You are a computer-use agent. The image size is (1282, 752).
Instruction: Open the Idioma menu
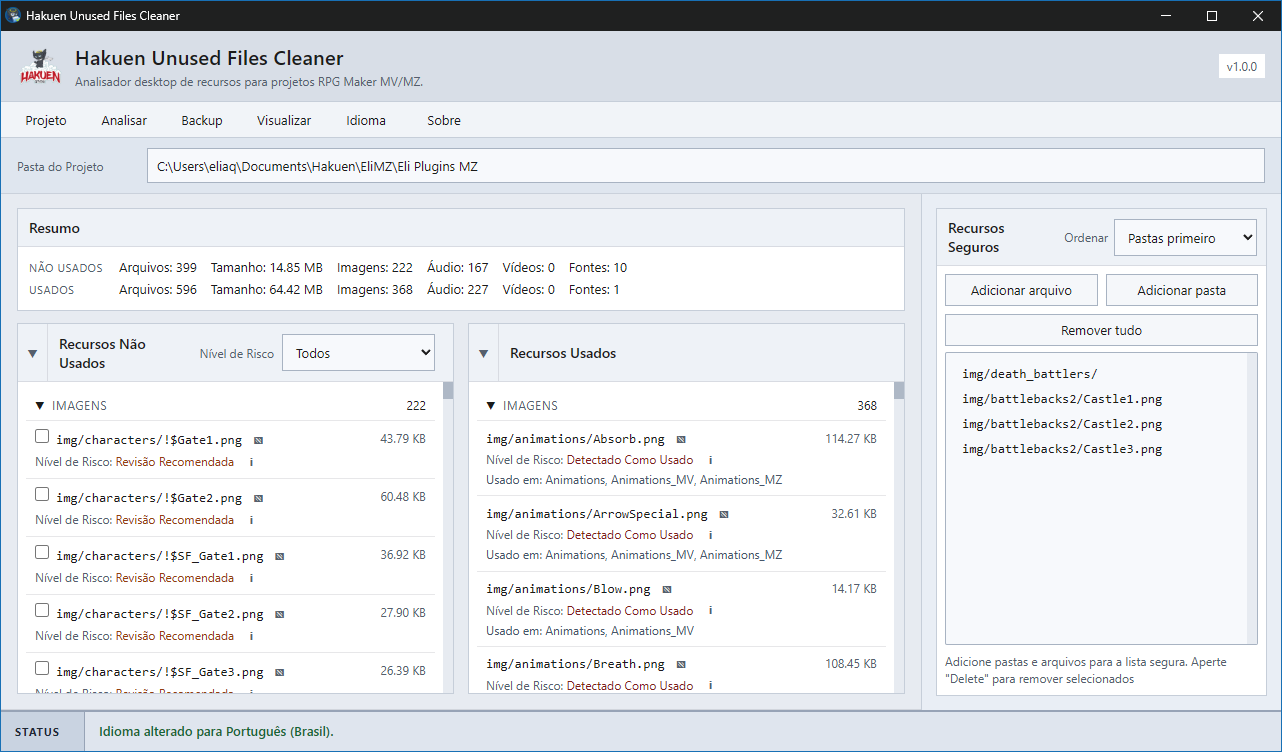(366, 120)
